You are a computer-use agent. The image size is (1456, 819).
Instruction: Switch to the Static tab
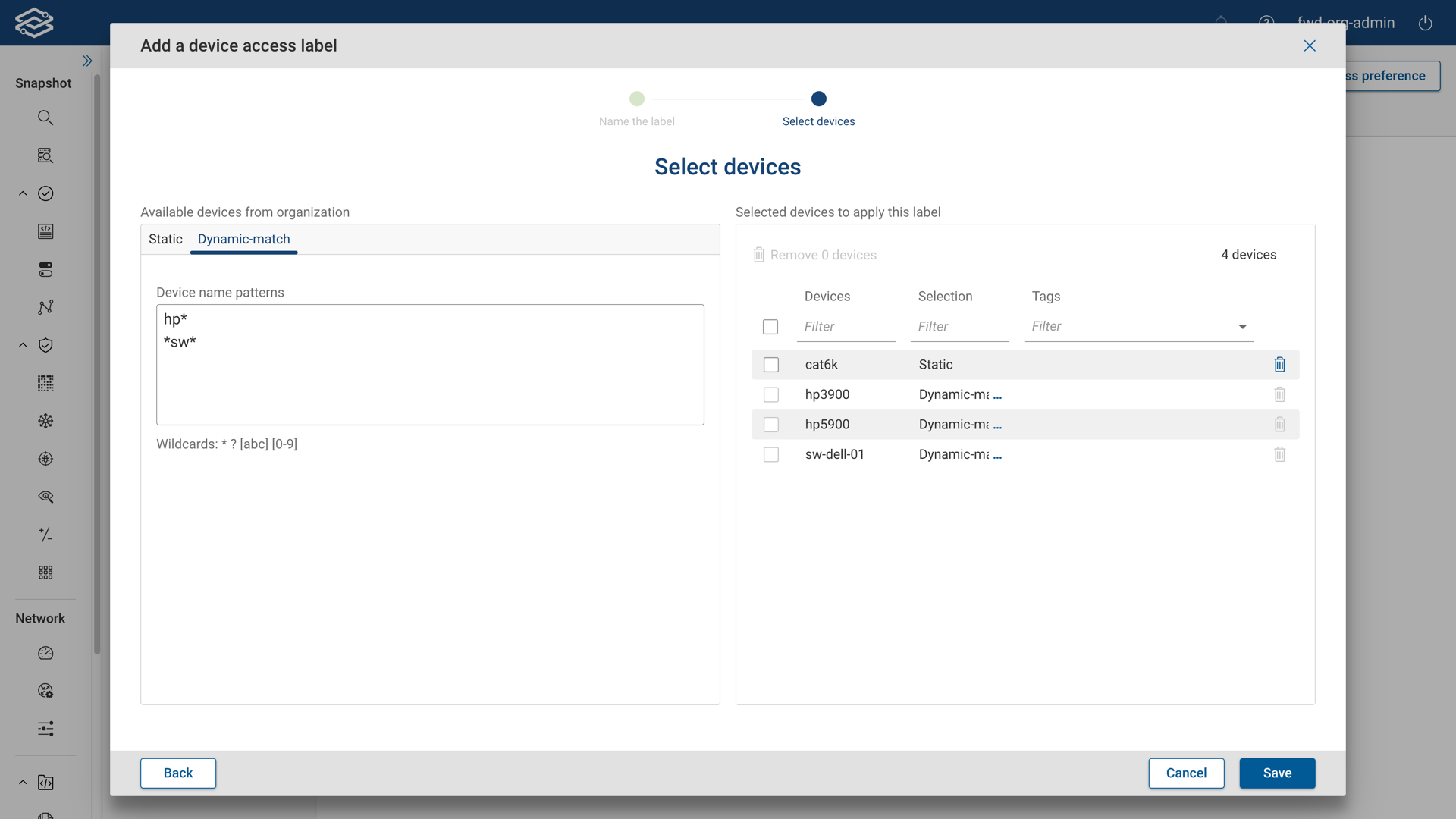[165, 239]
